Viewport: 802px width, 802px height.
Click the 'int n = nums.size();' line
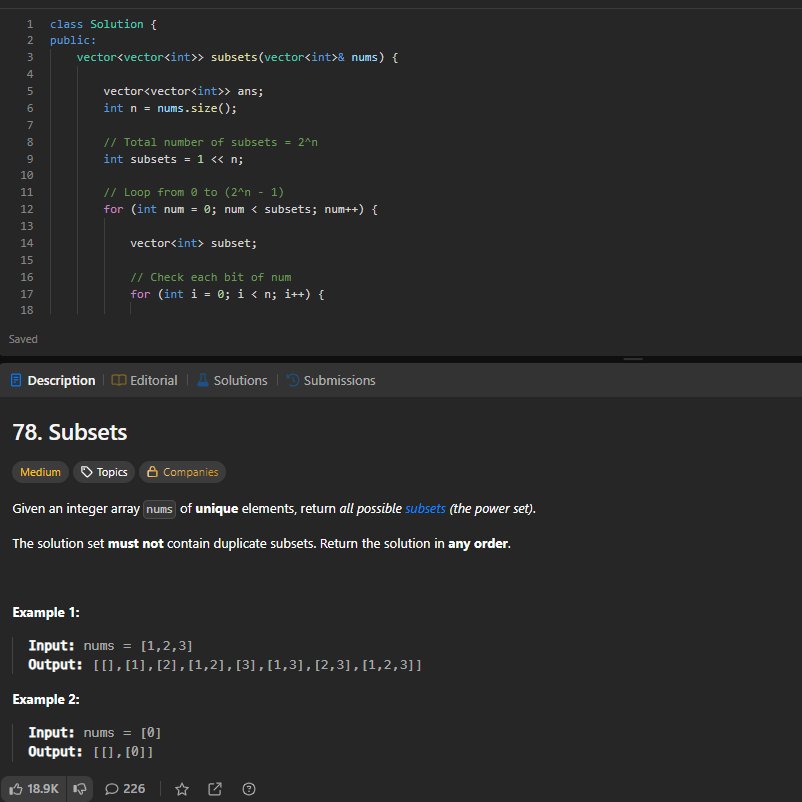pos(170,108)
